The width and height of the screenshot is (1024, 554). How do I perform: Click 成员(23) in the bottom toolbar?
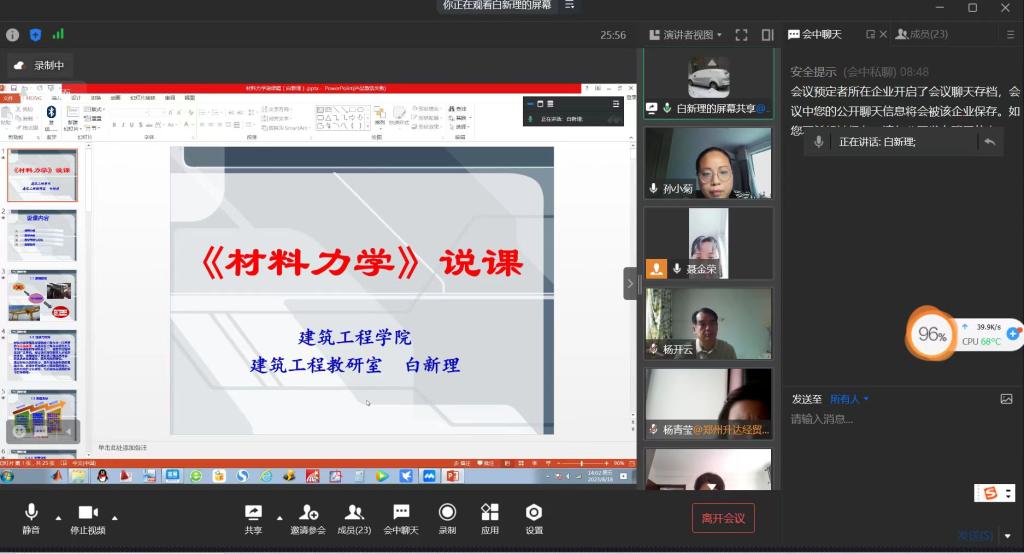click(353, 518)
